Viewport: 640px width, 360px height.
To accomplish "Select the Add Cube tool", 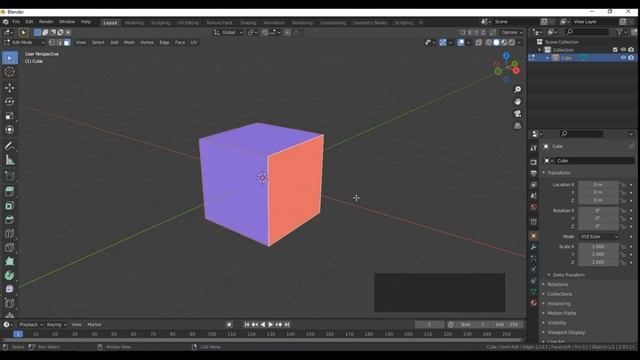I will (10, 176).
